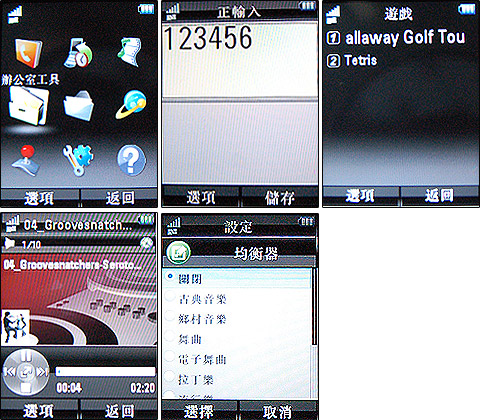The height and width of the screenshot is (420, 480).
Task: Open the help question mark icon
Action: click(131, 160)
